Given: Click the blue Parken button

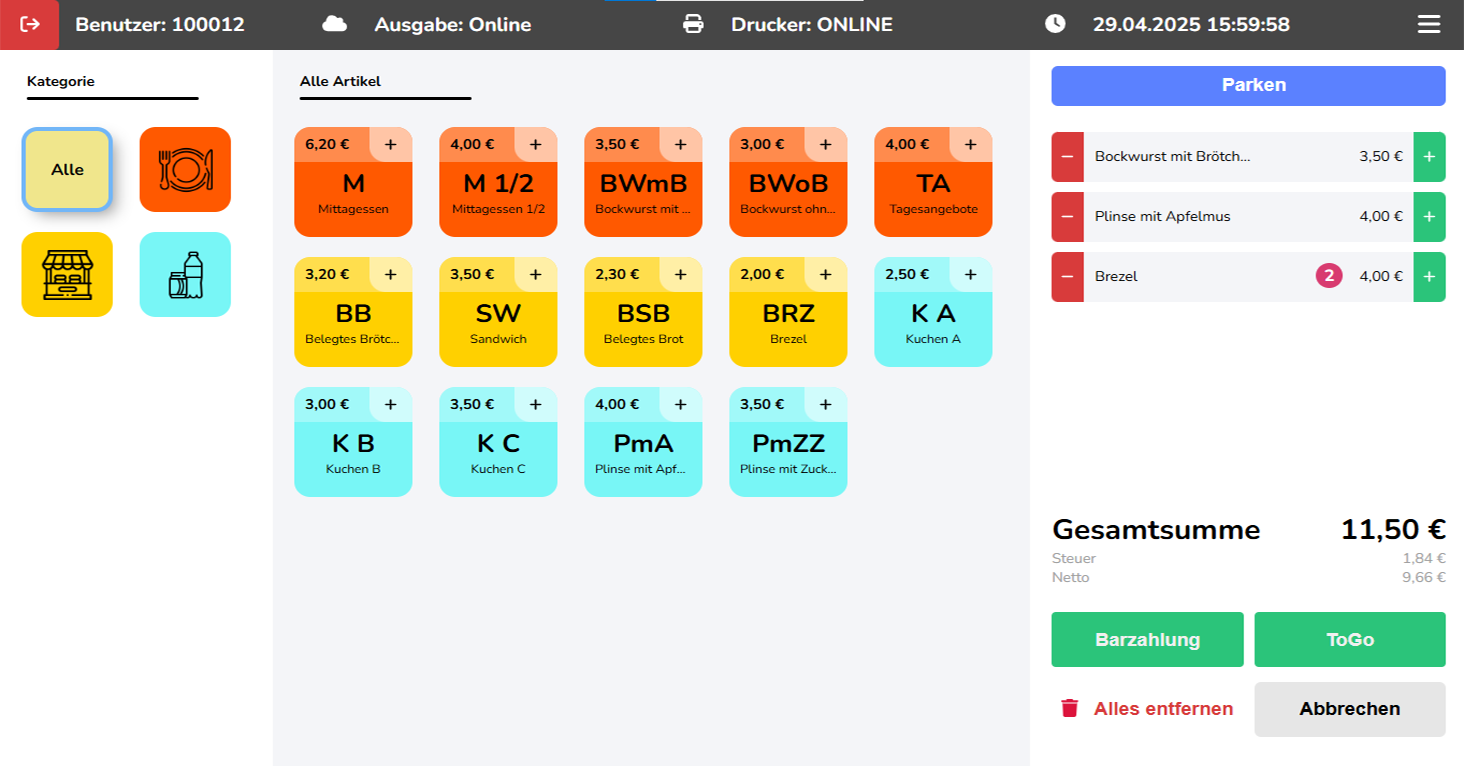Looking at the screenshot, I should tap(1248, 86).
